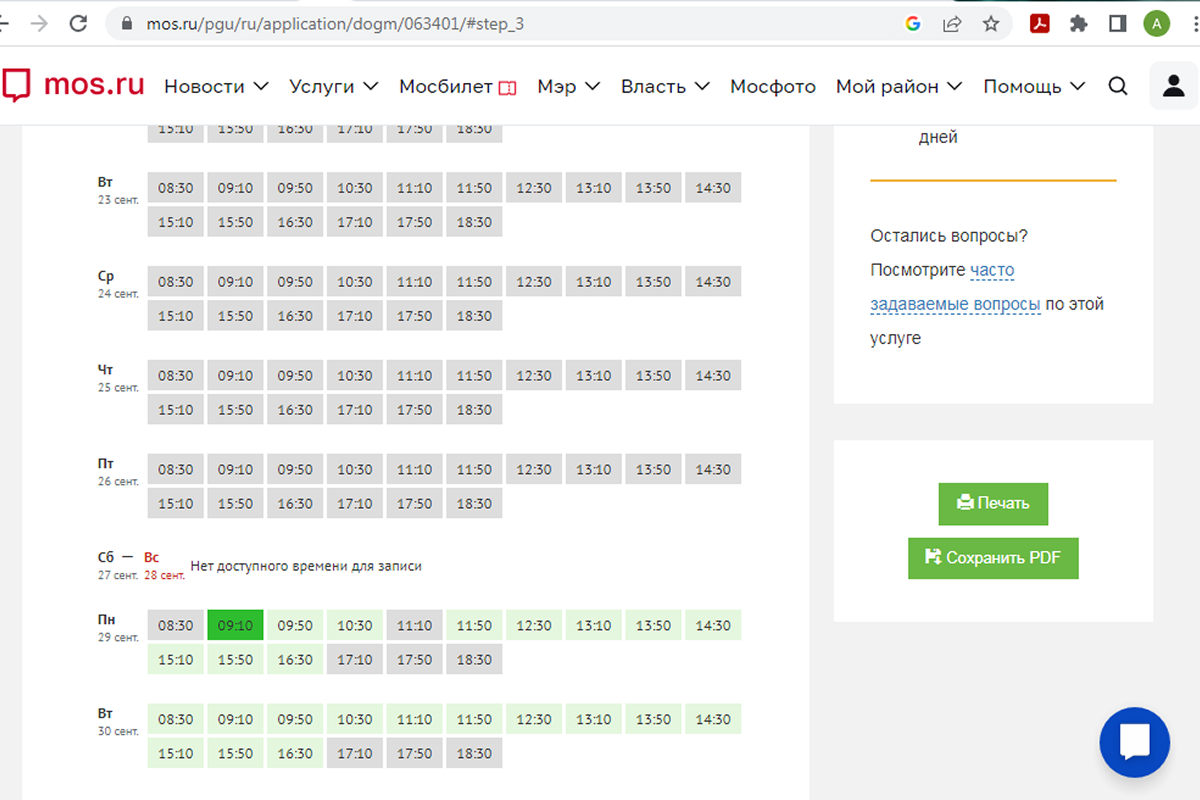Click the Нет доступного времени для записи text
Screen dimensions: 1200x800
pos(306,566)
